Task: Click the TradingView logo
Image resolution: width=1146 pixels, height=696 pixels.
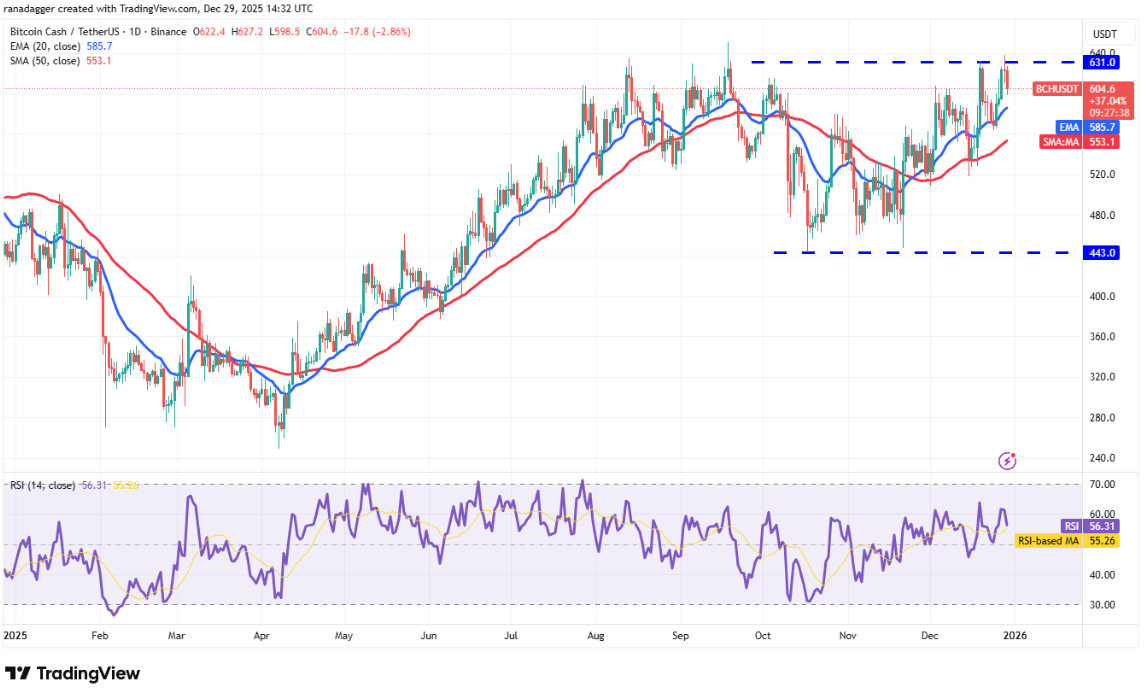Action: tap(73, 674)
